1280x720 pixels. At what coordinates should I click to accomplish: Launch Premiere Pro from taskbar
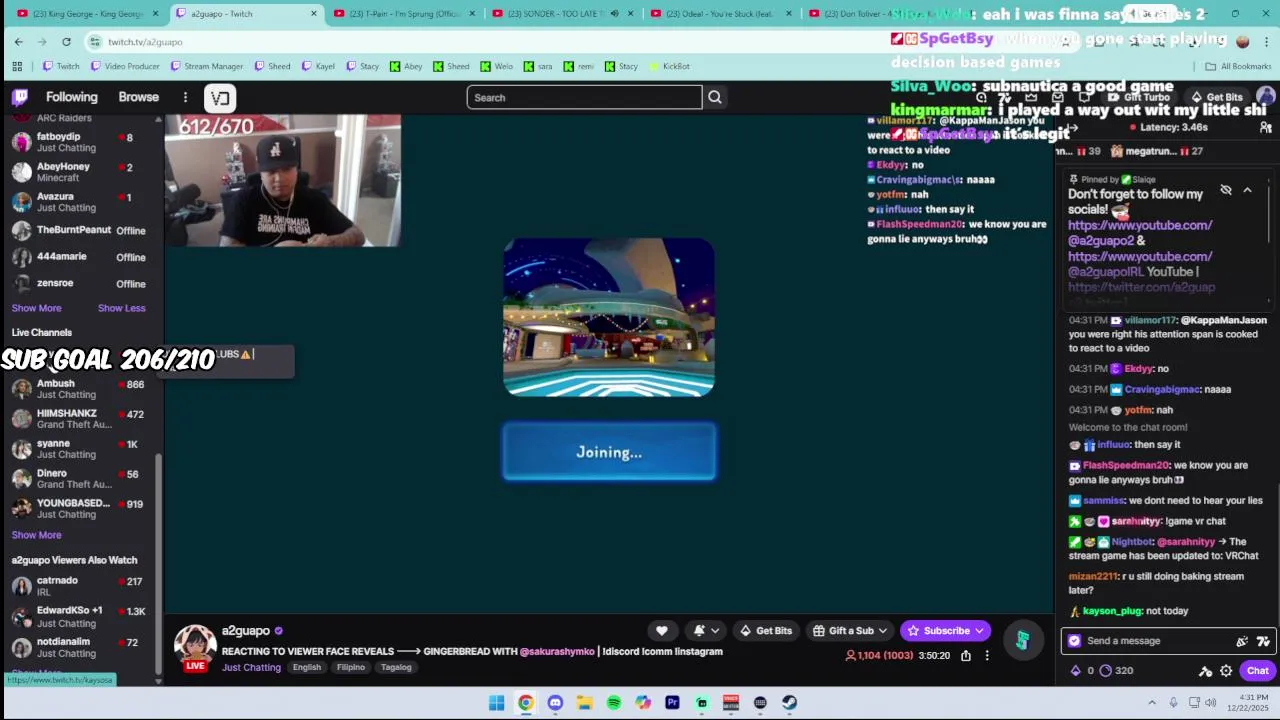click(x=672, y=703)
